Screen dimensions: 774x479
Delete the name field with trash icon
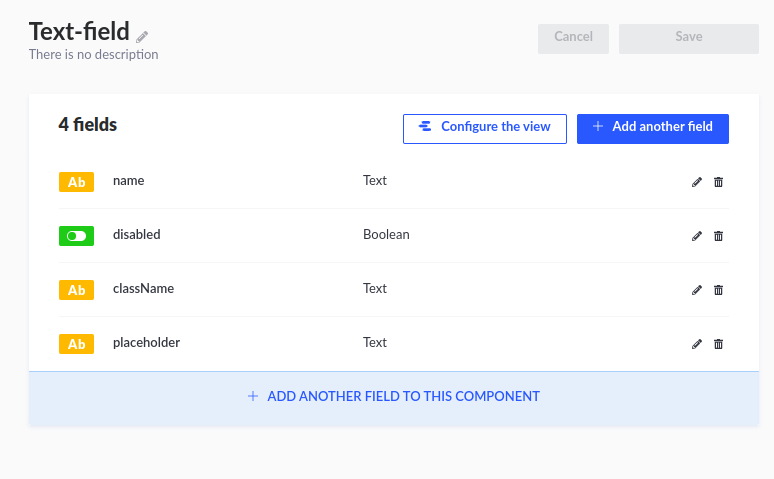point(718,182)
